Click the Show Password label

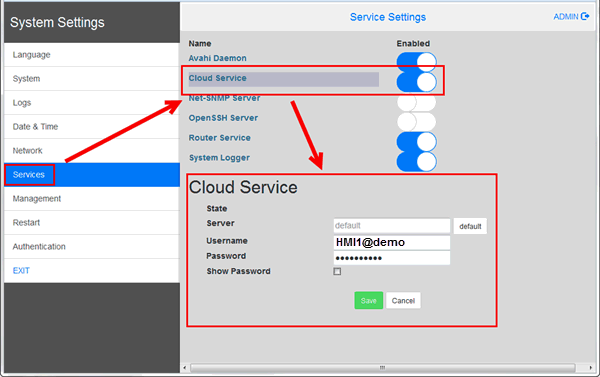pyautogui.click(x=238, y=271)
